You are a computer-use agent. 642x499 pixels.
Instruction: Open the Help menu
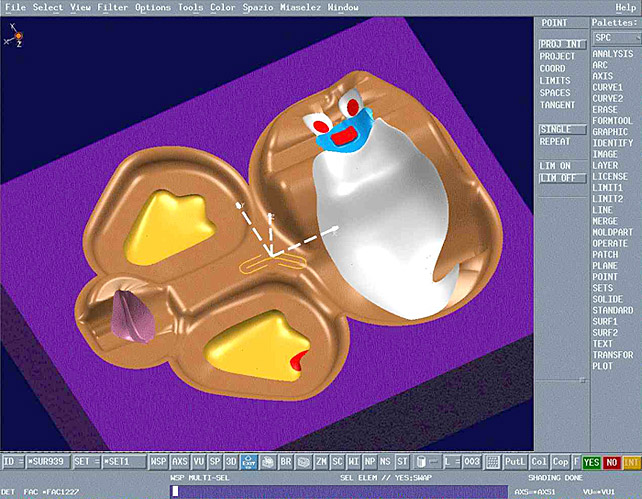tap(626, 7)
